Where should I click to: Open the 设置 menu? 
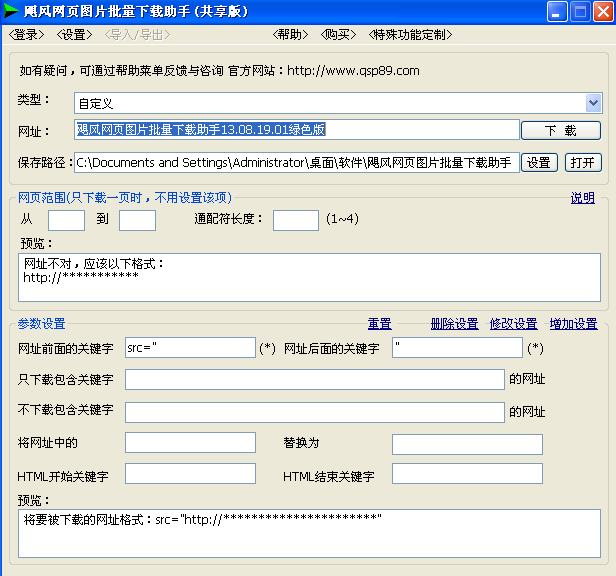(74, 35)
